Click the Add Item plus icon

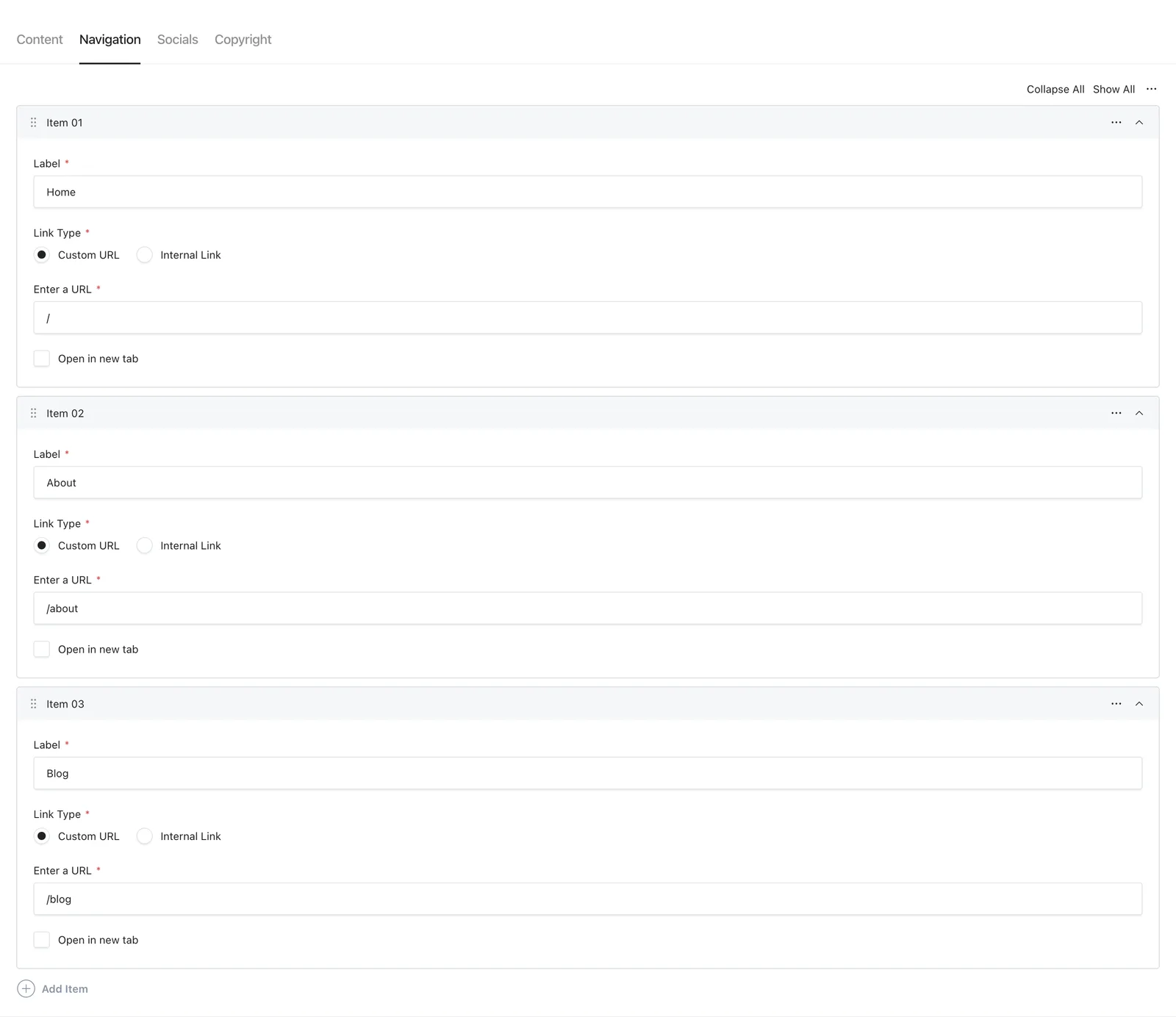(26, 988)
